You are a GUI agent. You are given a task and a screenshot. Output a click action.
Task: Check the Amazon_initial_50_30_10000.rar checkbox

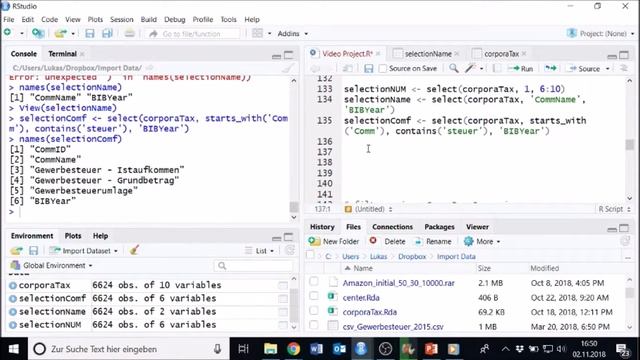click(x=313, y=281)
